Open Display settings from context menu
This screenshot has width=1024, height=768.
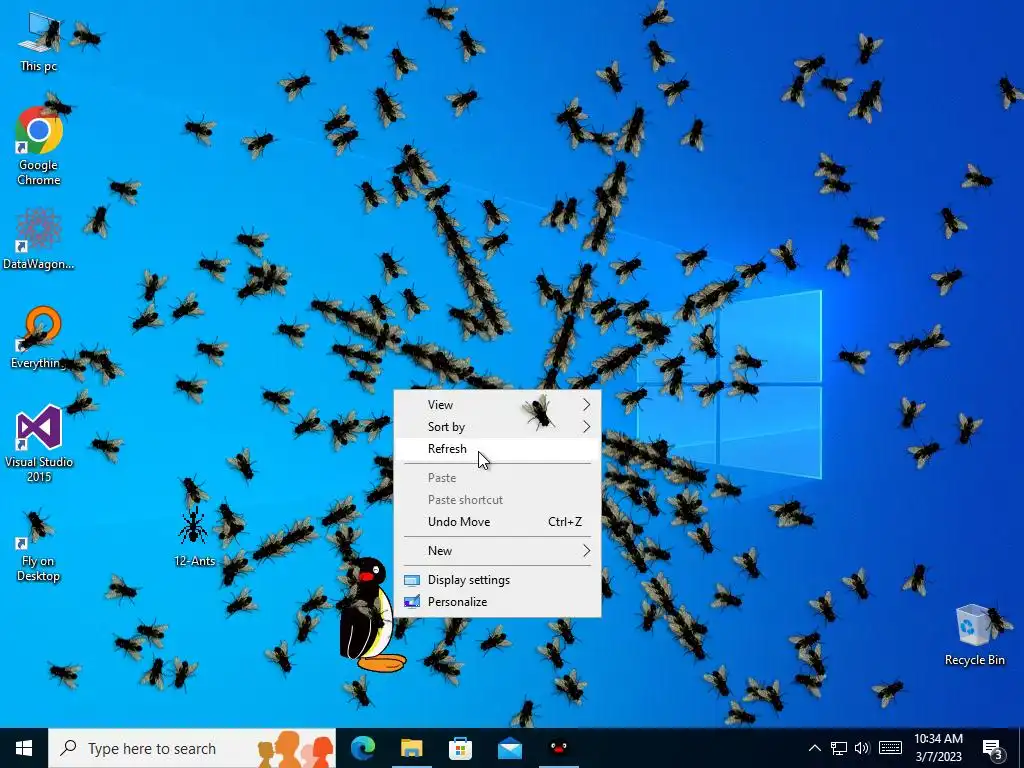(497, 580)
